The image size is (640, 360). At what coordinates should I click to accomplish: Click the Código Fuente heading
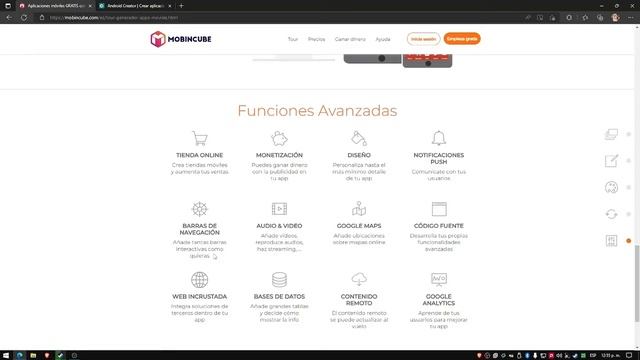[x=439, y=226]
